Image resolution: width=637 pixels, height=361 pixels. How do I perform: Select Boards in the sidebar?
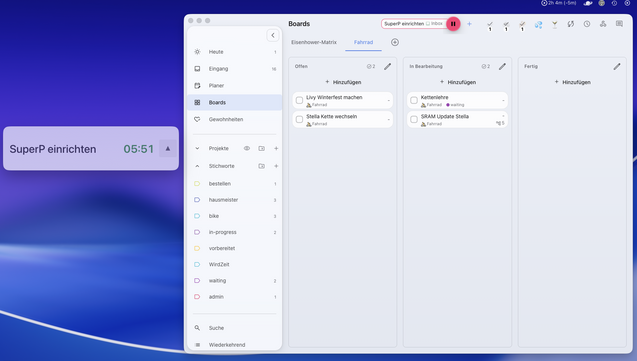[x=234, y=102]
